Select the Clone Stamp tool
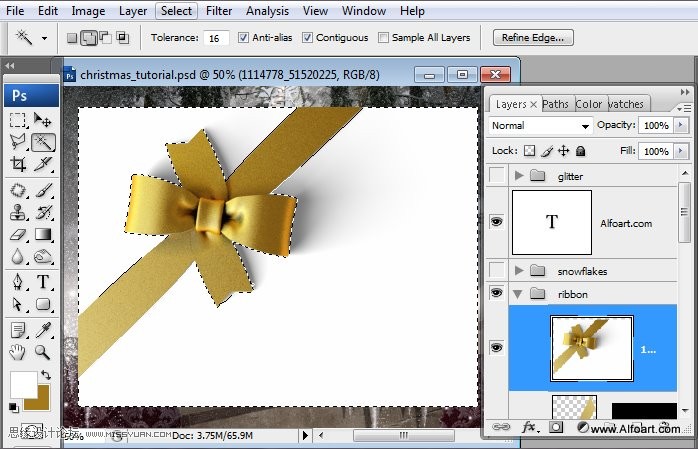The image size is (698, 449). [18, 213]
